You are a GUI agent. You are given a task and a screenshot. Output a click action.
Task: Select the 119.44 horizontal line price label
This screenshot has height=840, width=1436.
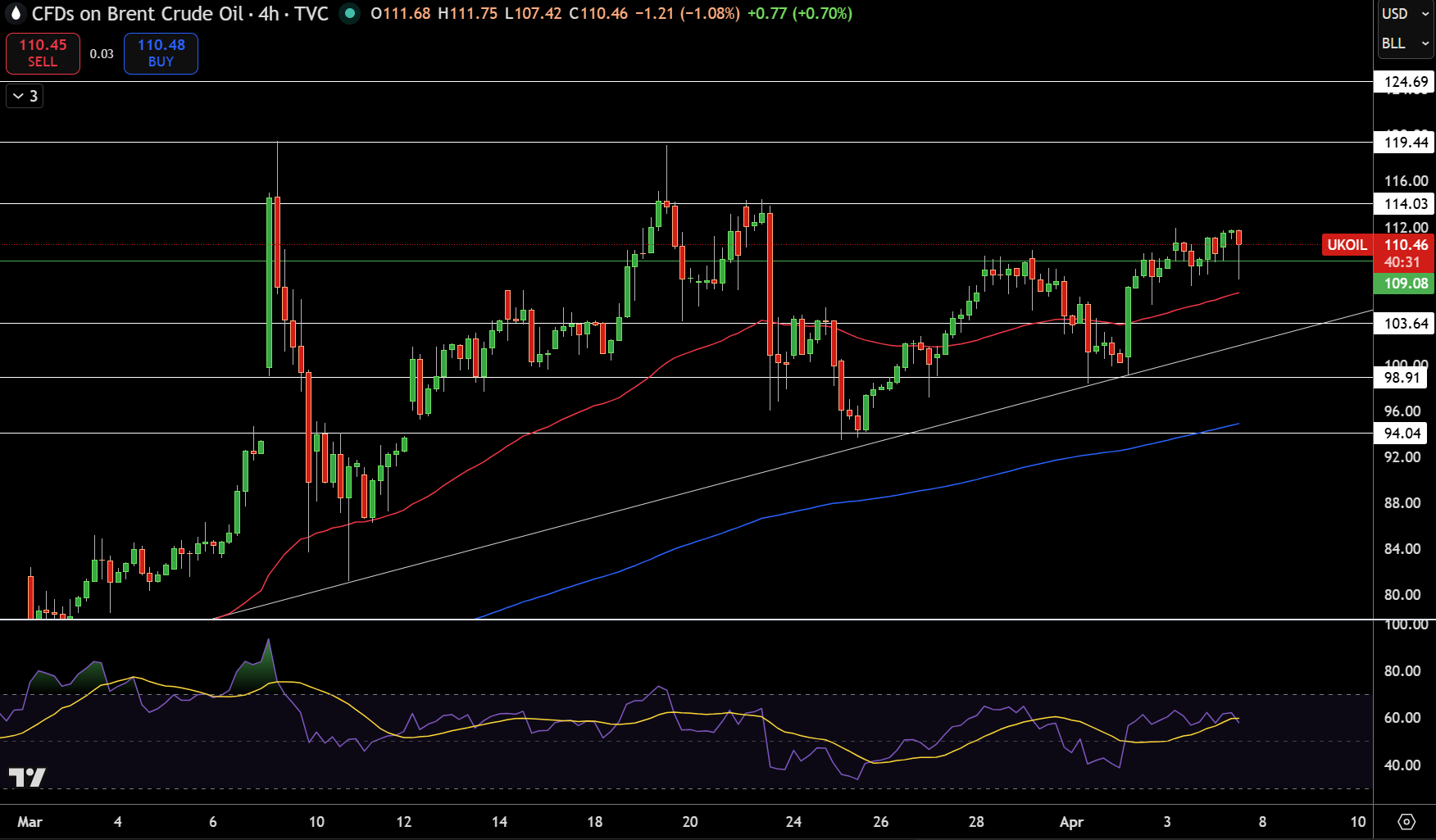pos(1406,143)
